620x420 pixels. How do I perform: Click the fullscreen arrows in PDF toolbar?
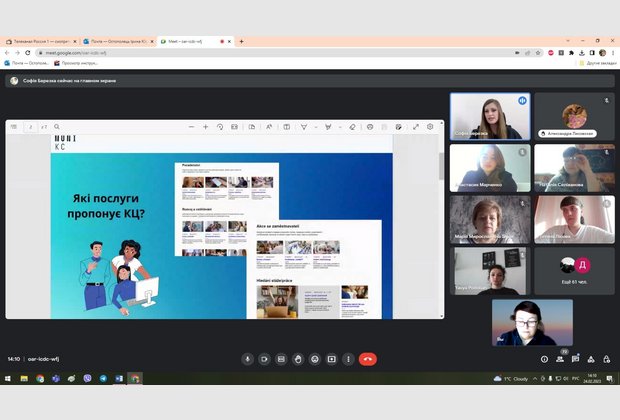[416, 127]
